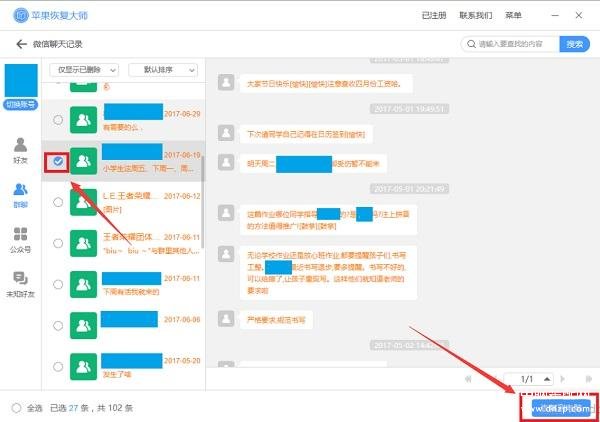The height and width of the screenshot is (422, 600).
Task: Click group avatar of first 2017-06-11 blurred chat
Action: [83, 284]
